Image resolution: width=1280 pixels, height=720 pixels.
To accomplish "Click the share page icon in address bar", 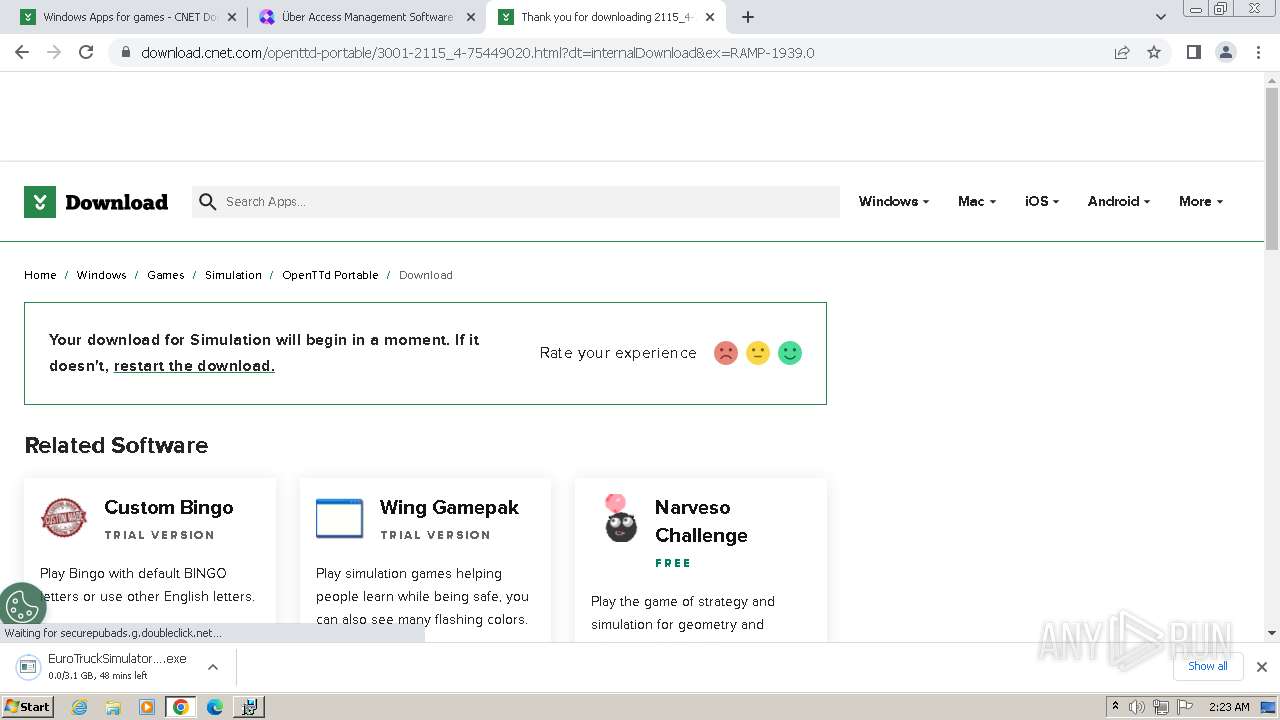I will (1122, 52).
